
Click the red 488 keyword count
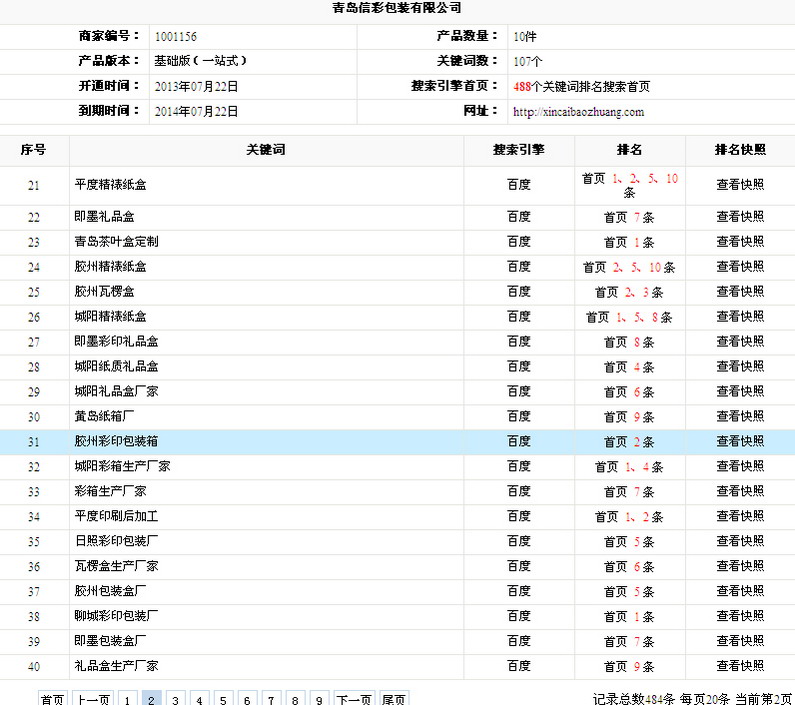click(x=521, y=87)
